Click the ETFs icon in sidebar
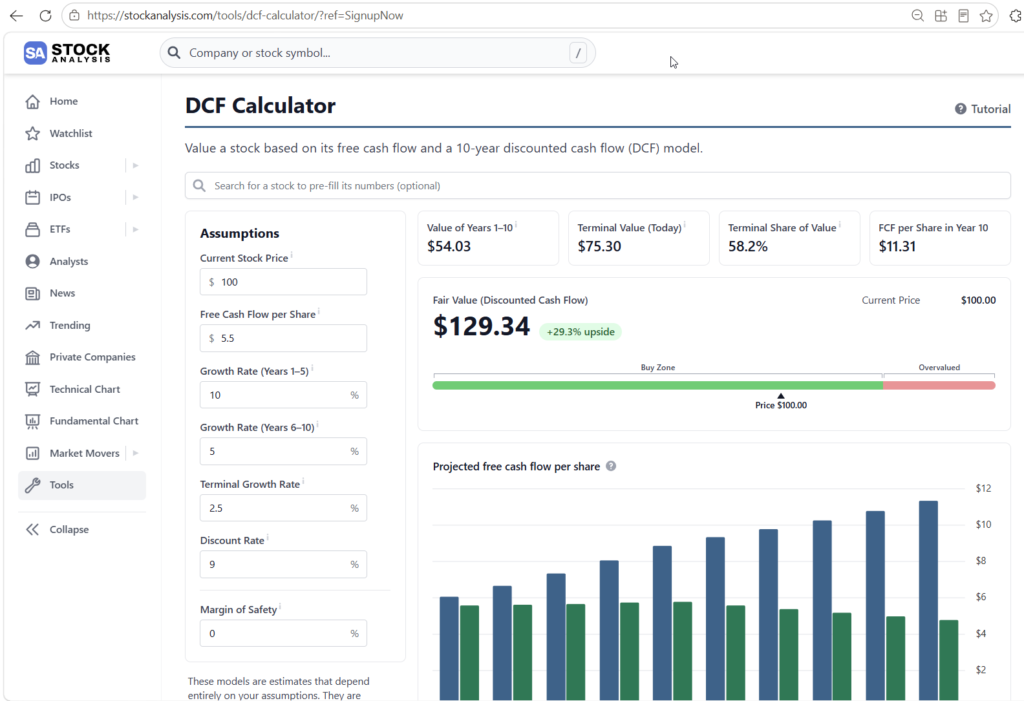Viewport: 1024px width, 701px height. point(33,229)
